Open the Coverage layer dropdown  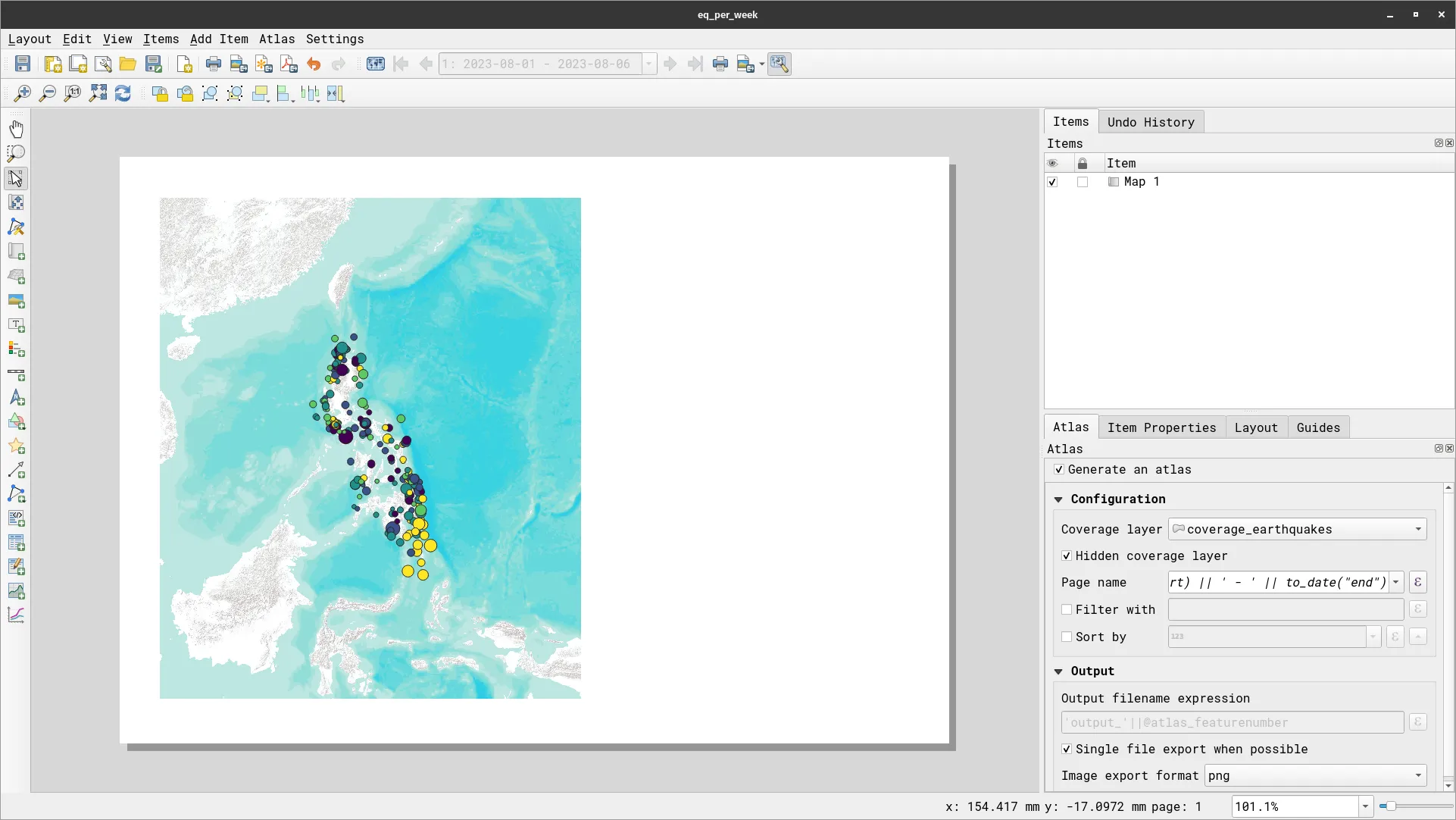click(x=1417, y=529)
